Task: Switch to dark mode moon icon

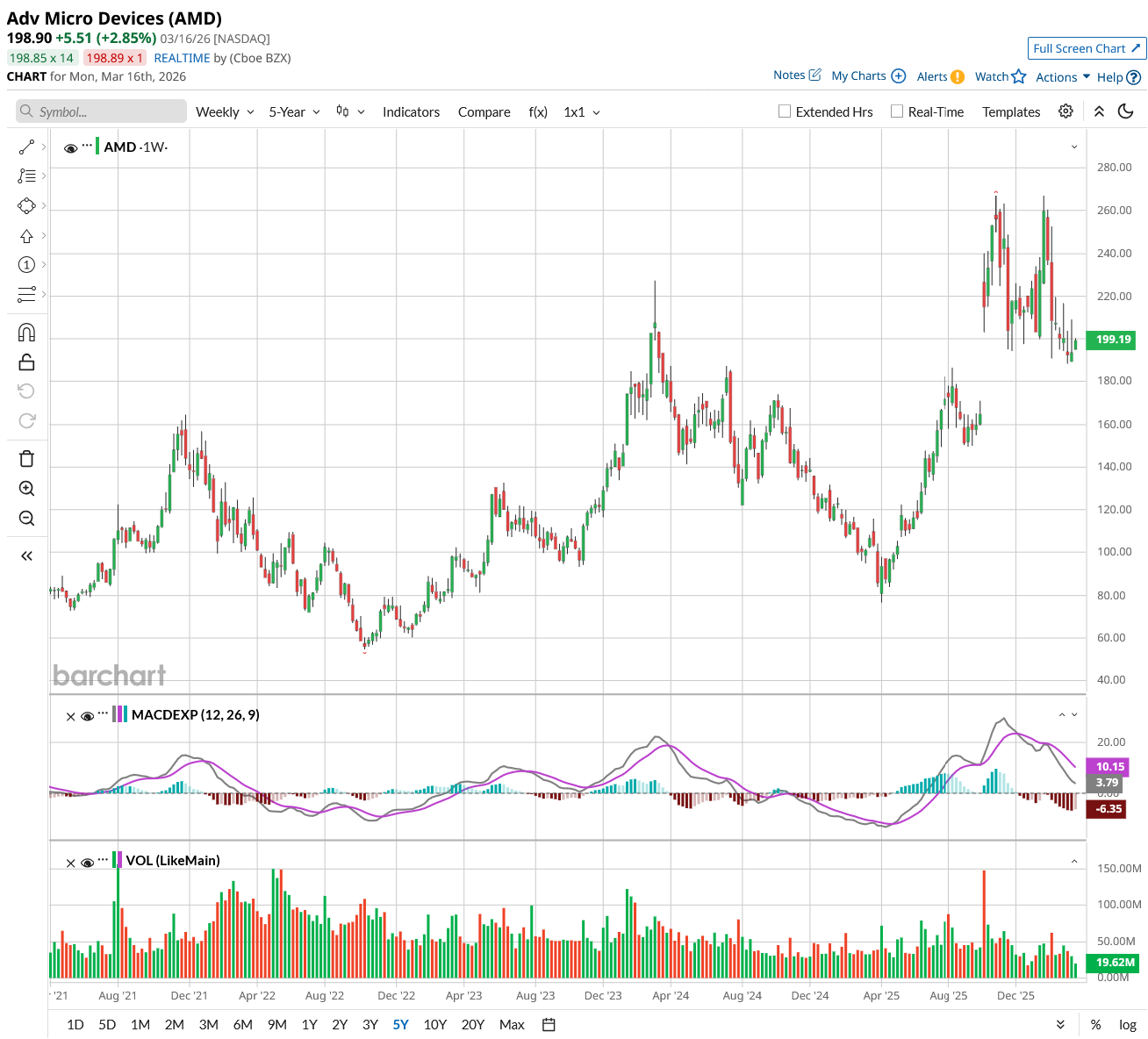Action: pos(1126,111)
